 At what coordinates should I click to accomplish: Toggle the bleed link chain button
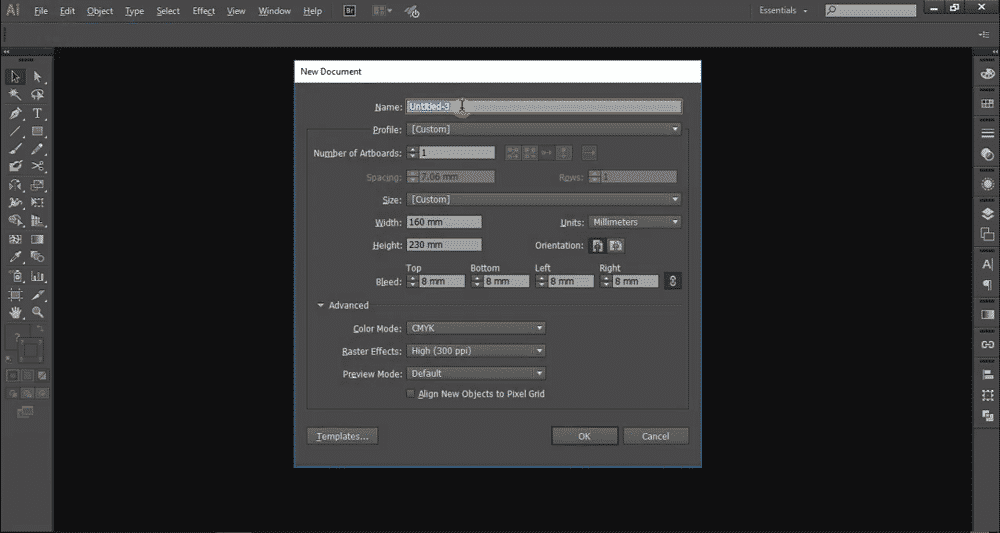(673, 281)
